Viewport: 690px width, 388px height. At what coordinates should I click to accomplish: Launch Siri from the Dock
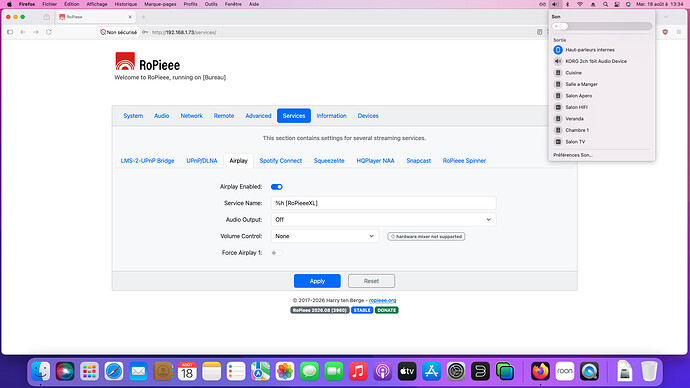coord(65,371)
